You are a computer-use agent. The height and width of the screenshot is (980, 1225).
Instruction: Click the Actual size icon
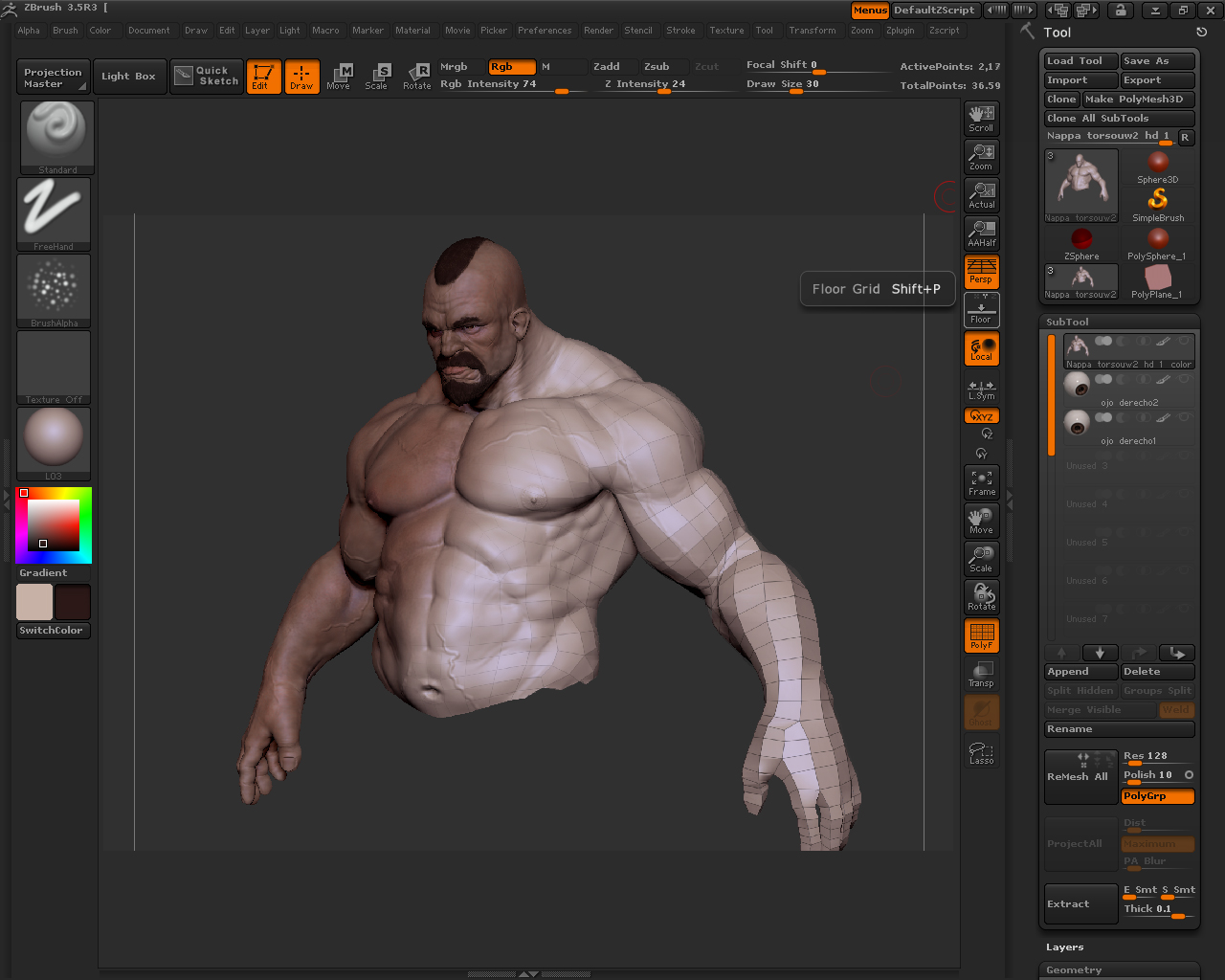[982, 195]
